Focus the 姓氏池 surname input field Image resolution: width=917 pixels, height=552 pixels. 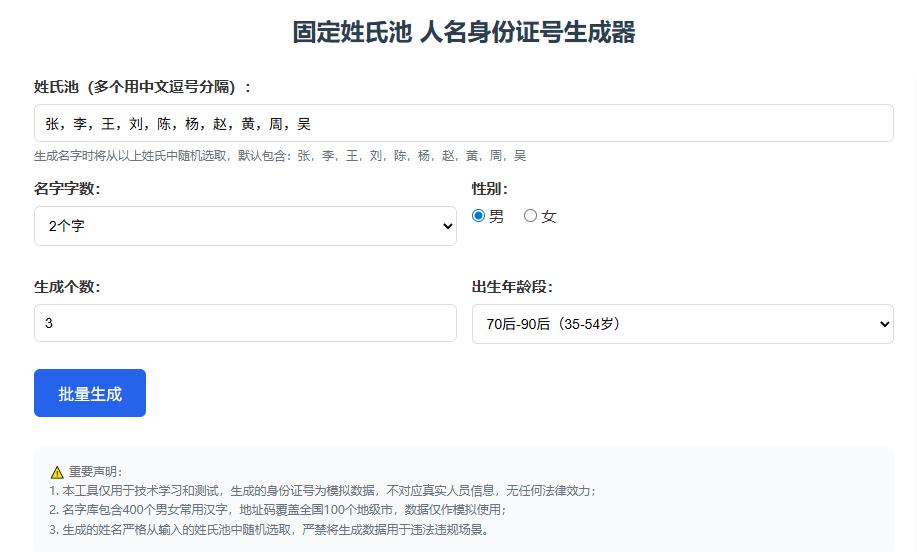(x=463, y=124)
